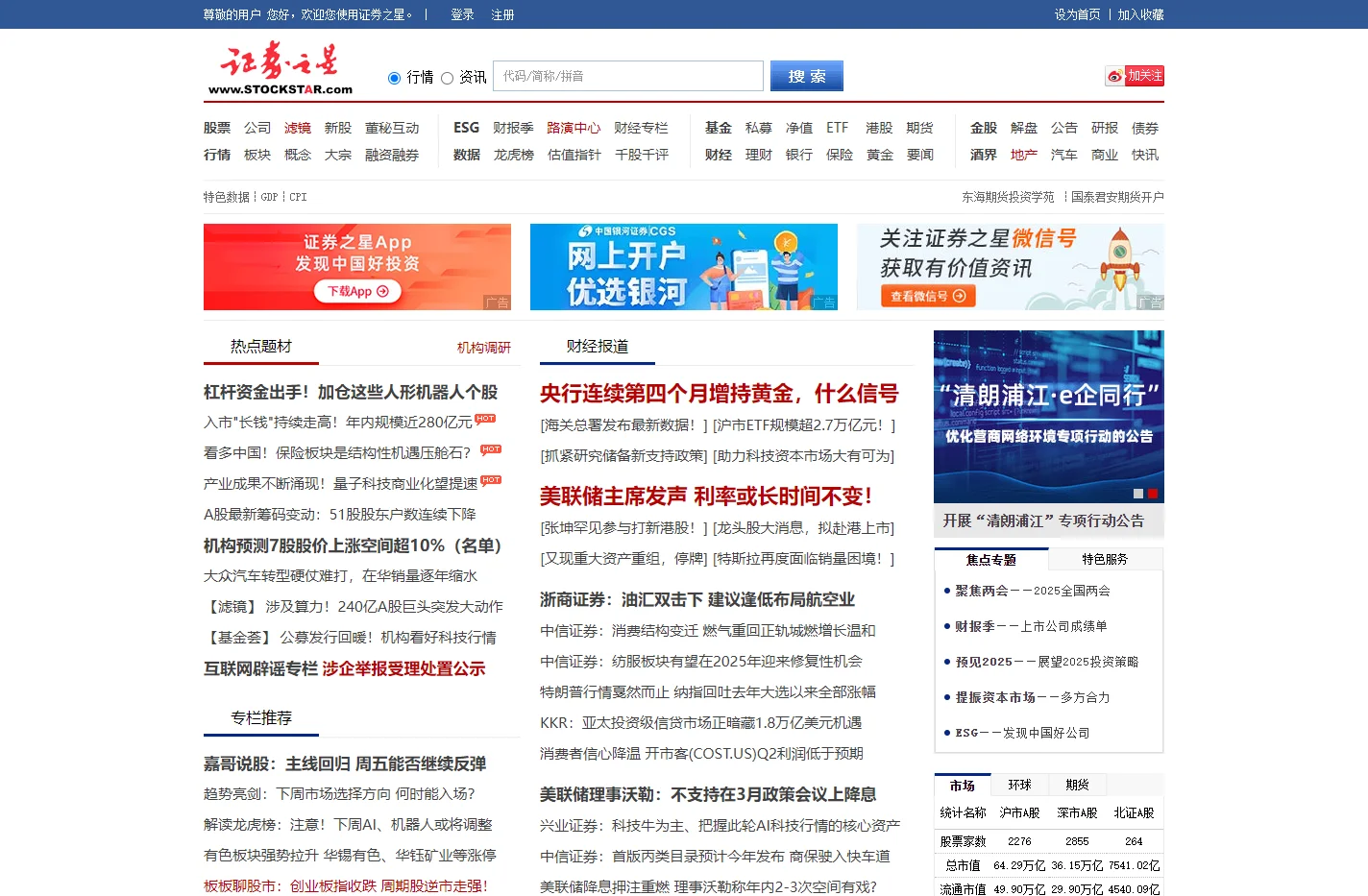Open 国泰君安期货开户 link
This screenshot has height=896, width=1368.
[x=1117, y=197]
